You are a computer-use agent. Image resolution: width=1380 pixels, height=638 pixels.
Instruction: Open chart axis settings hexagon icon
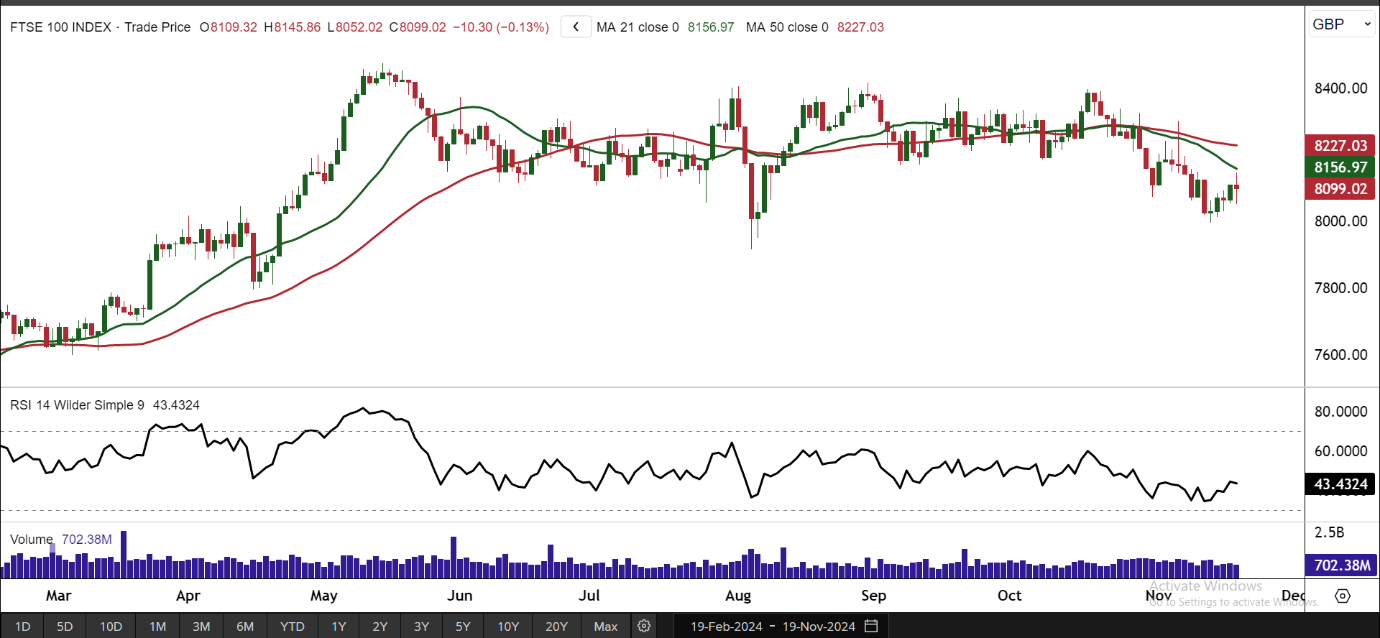(1342, 596)
